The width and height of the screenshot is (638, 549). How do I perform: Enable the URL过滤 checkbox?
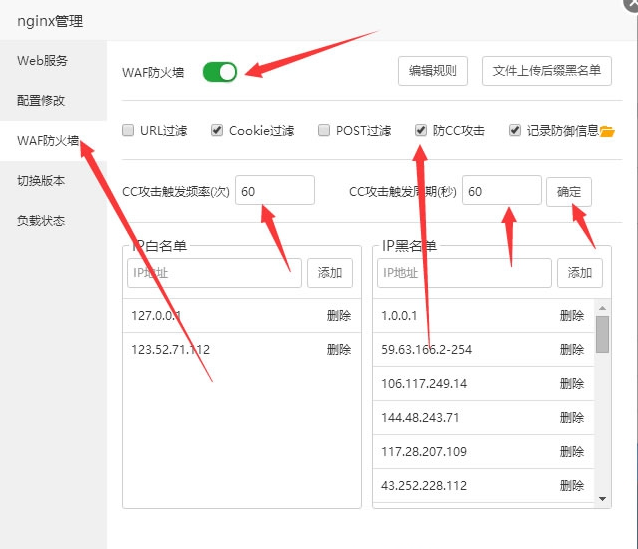(128, 130)
